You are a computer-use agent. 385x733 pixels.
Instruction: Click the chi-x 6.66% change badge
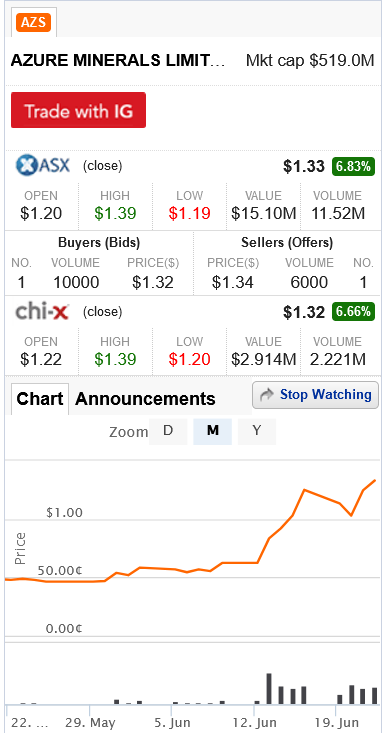tap(354, 311)
